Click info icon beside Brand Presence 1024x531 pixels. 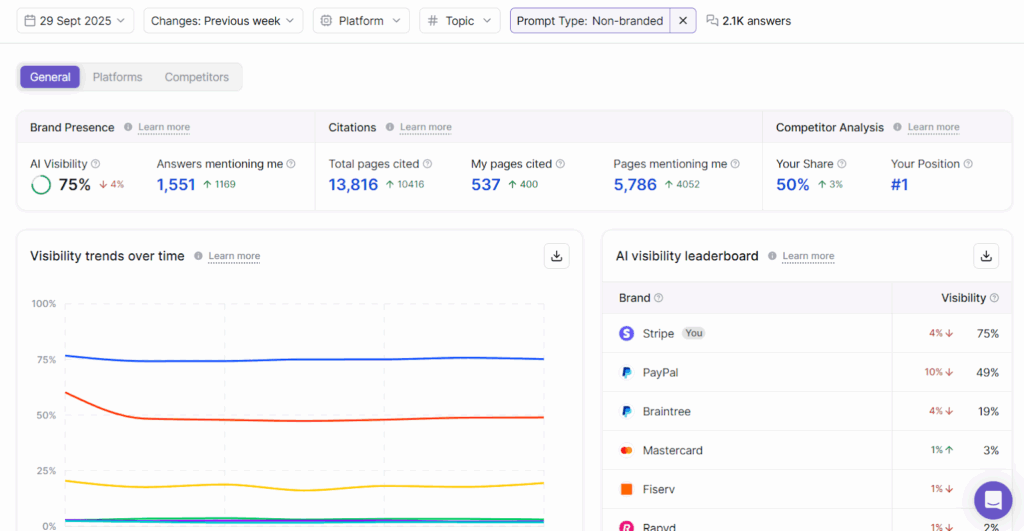click(128, 127)
